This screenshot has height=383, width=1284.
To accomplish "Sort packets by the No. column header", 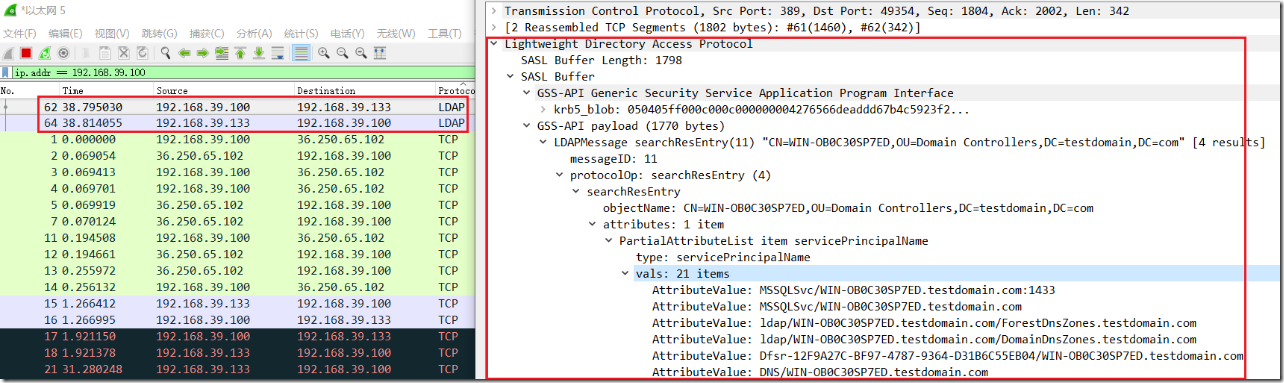I will coord(29,90).
